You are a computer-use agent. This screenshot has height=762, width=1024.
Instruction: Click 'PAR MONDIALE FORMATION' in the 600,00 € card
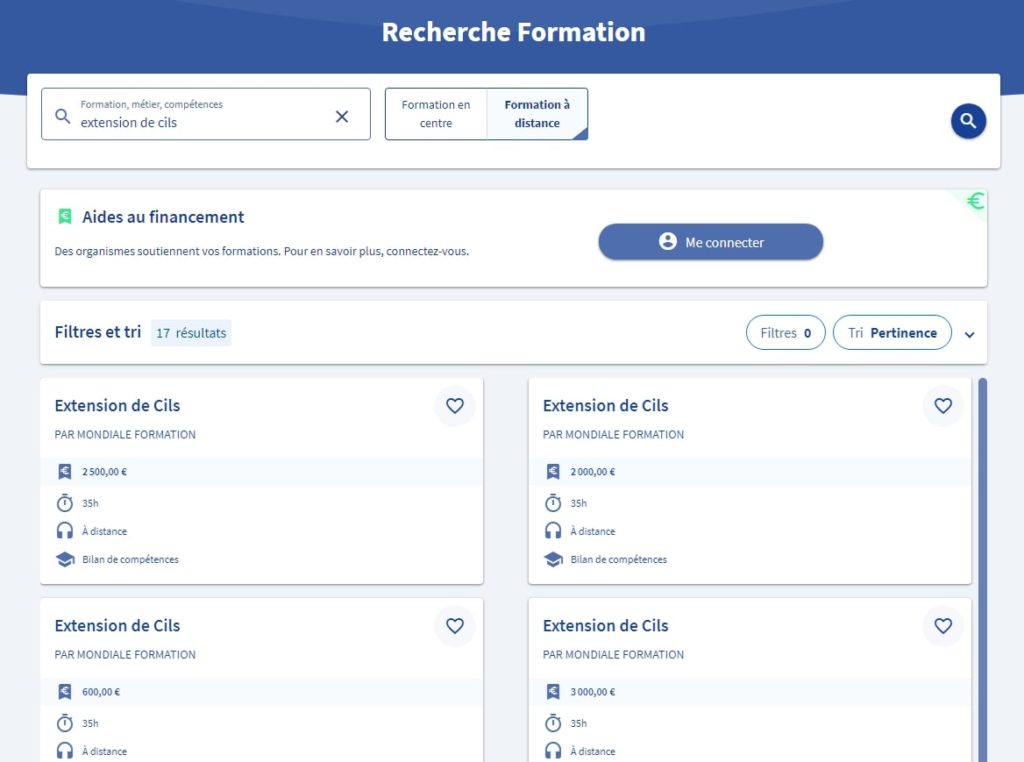125,654
